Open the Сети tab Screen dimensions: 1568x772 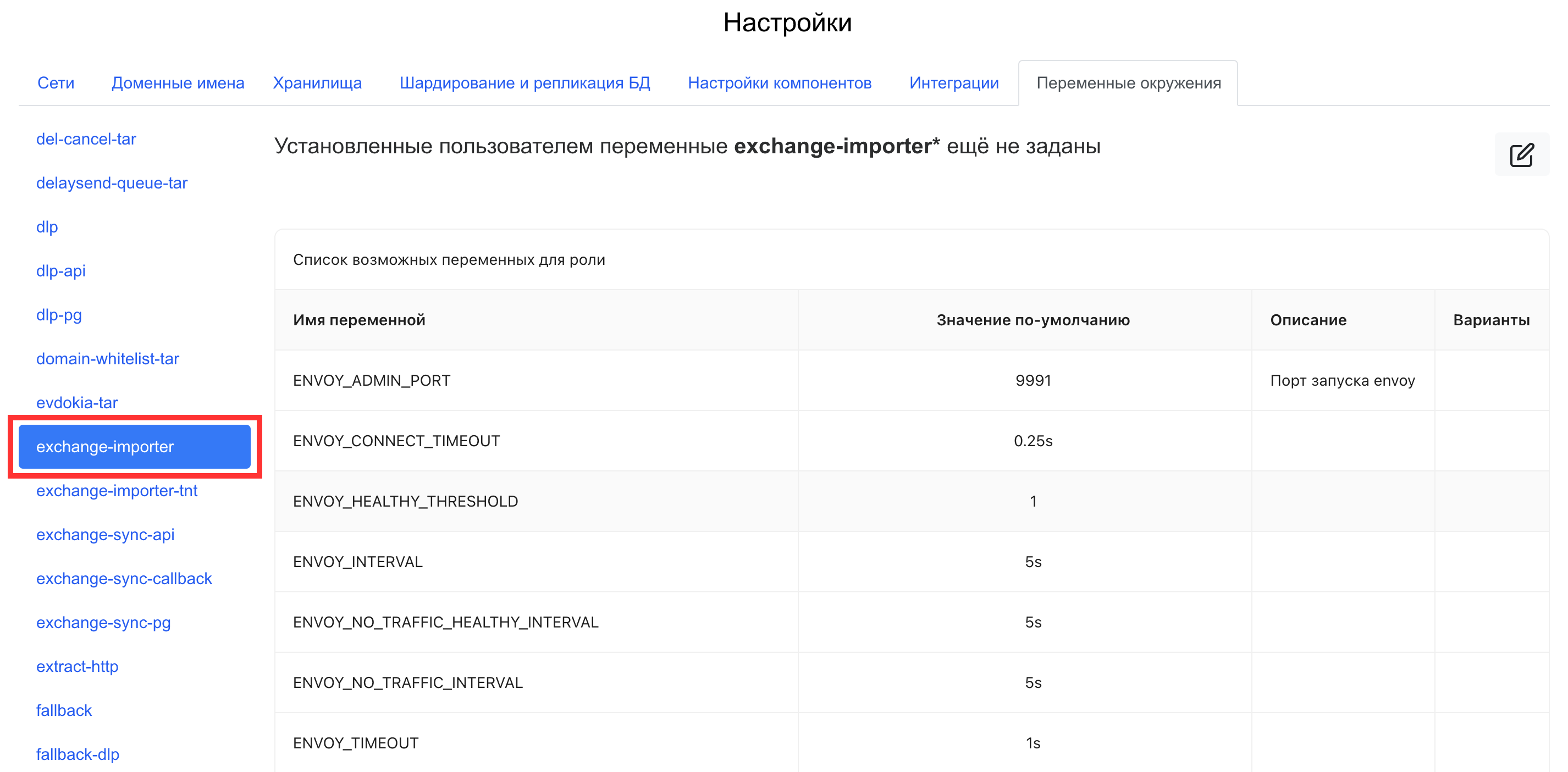[x=56, y=83]
